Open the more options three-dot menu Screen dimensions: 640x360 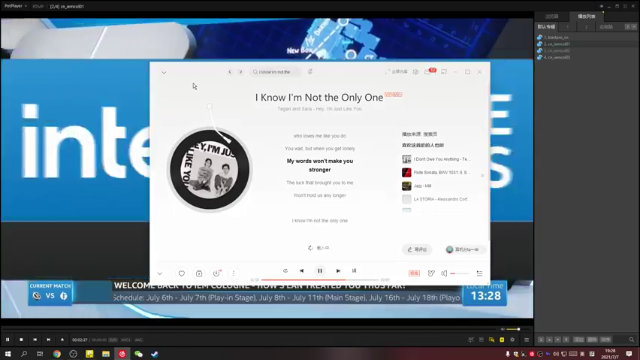[233, 273]
